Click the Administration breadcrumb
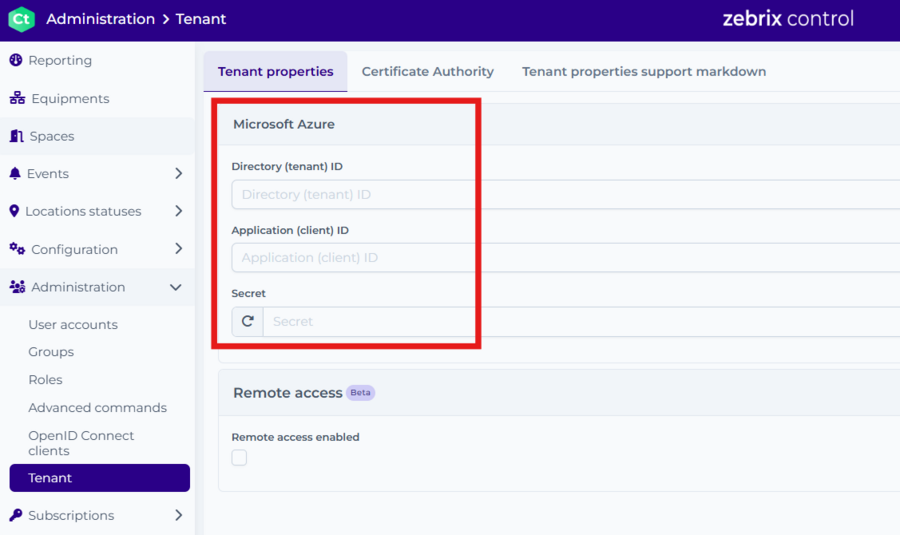The width and height of the screenshot is (900, 535). 100,19
